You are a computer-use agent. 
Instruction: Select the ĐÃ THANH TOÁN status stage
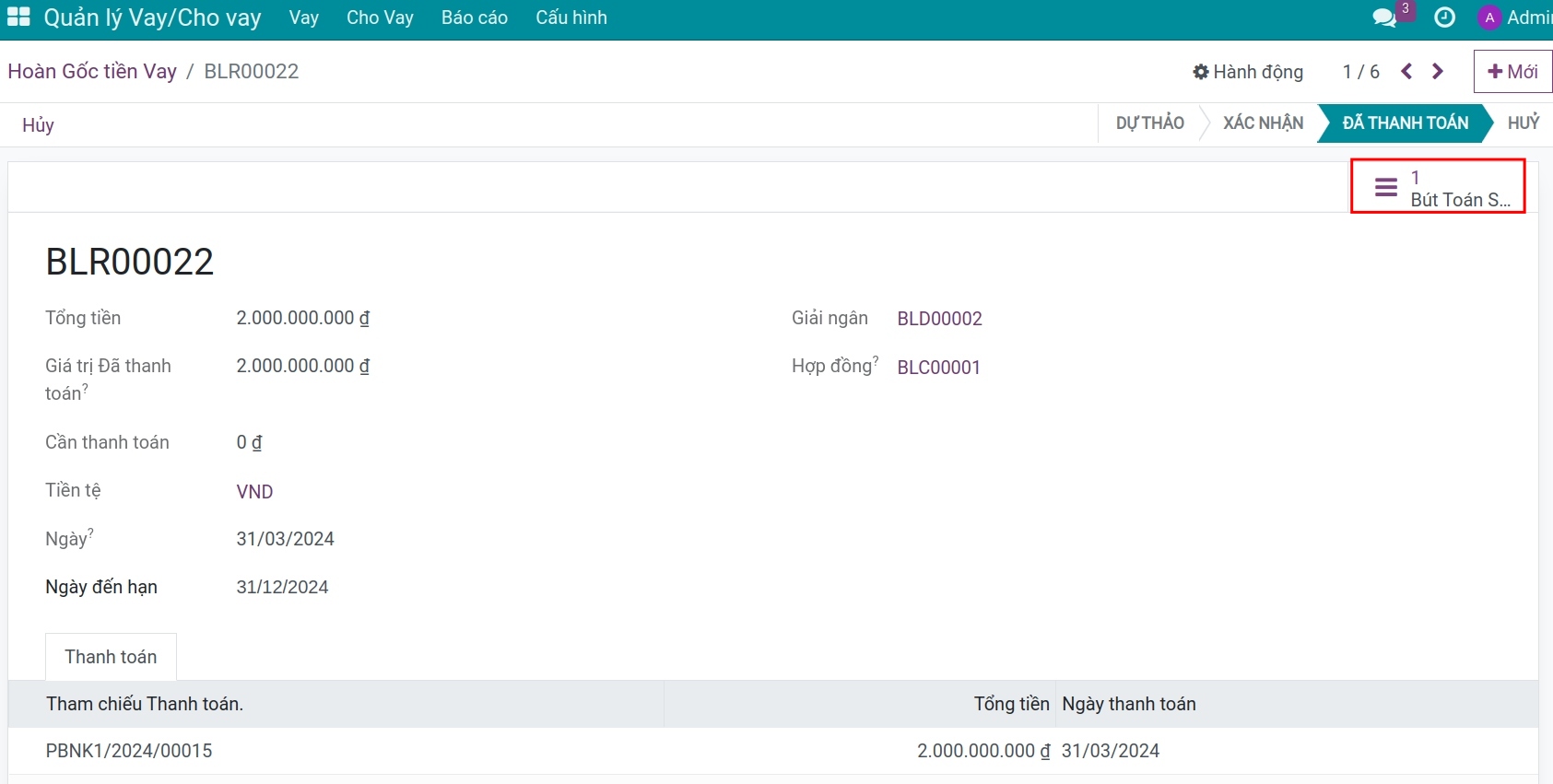(x=1406, y=123)
